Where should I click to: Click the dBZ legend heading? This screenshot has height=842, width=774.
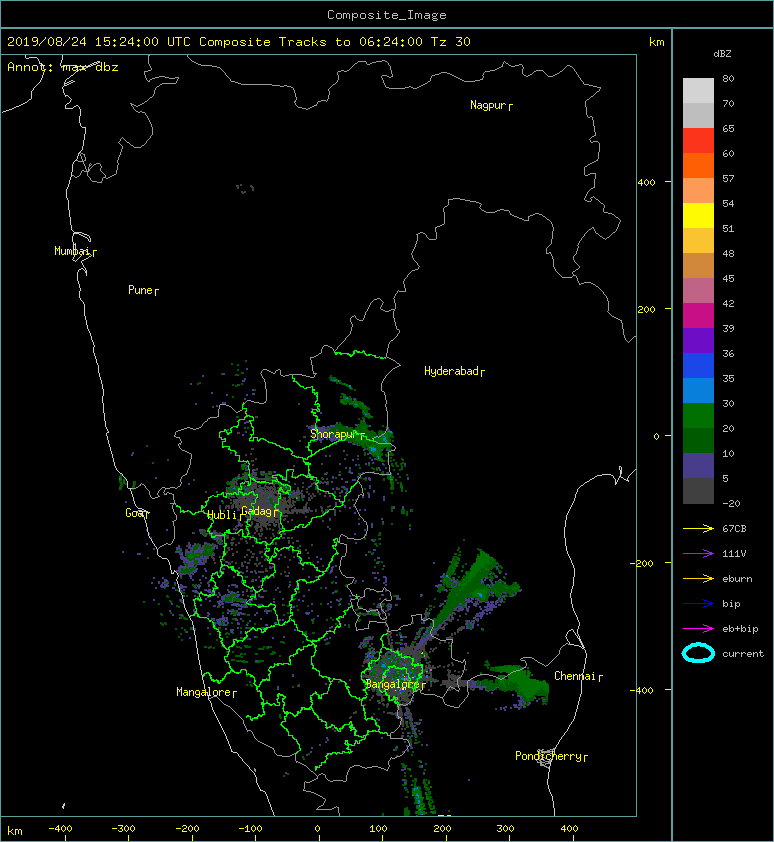(x=722, y=54)
